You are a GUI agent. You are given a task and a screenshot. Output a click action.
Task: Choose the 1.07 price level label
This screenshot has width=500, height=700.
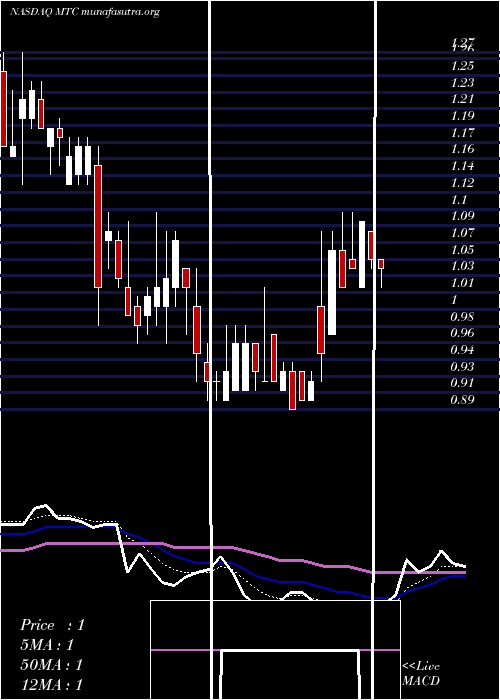462,233
